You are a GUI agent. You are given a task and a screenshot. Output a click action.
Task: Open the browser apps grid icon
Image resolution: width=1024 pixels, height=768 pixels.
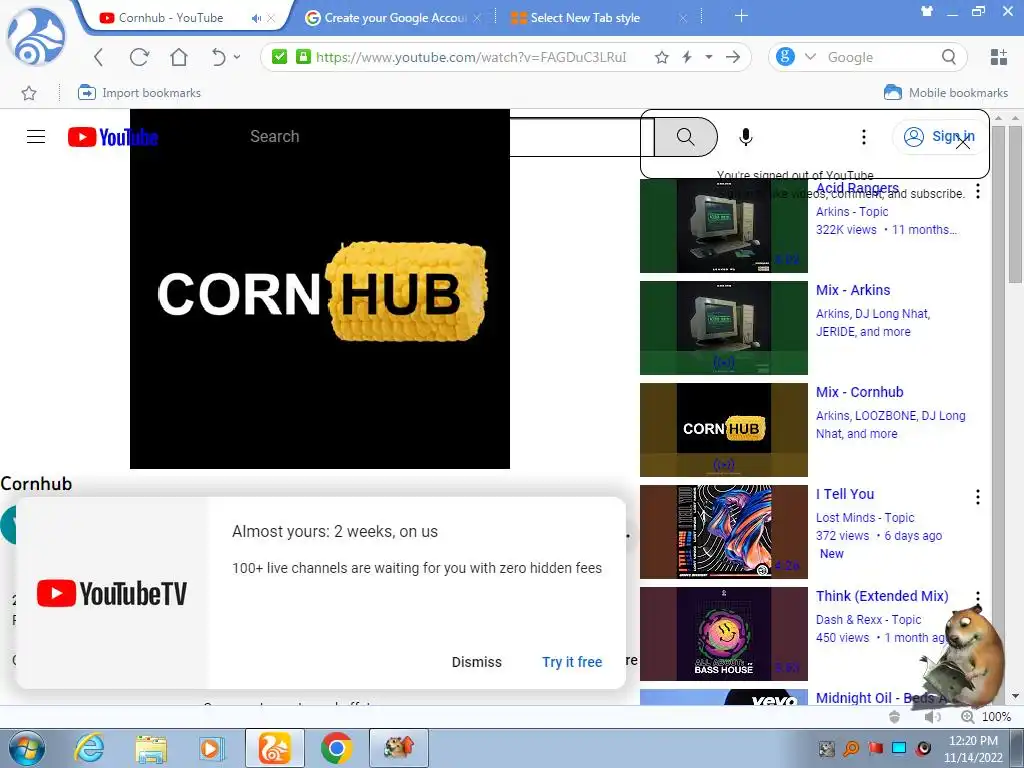(999, 57)
